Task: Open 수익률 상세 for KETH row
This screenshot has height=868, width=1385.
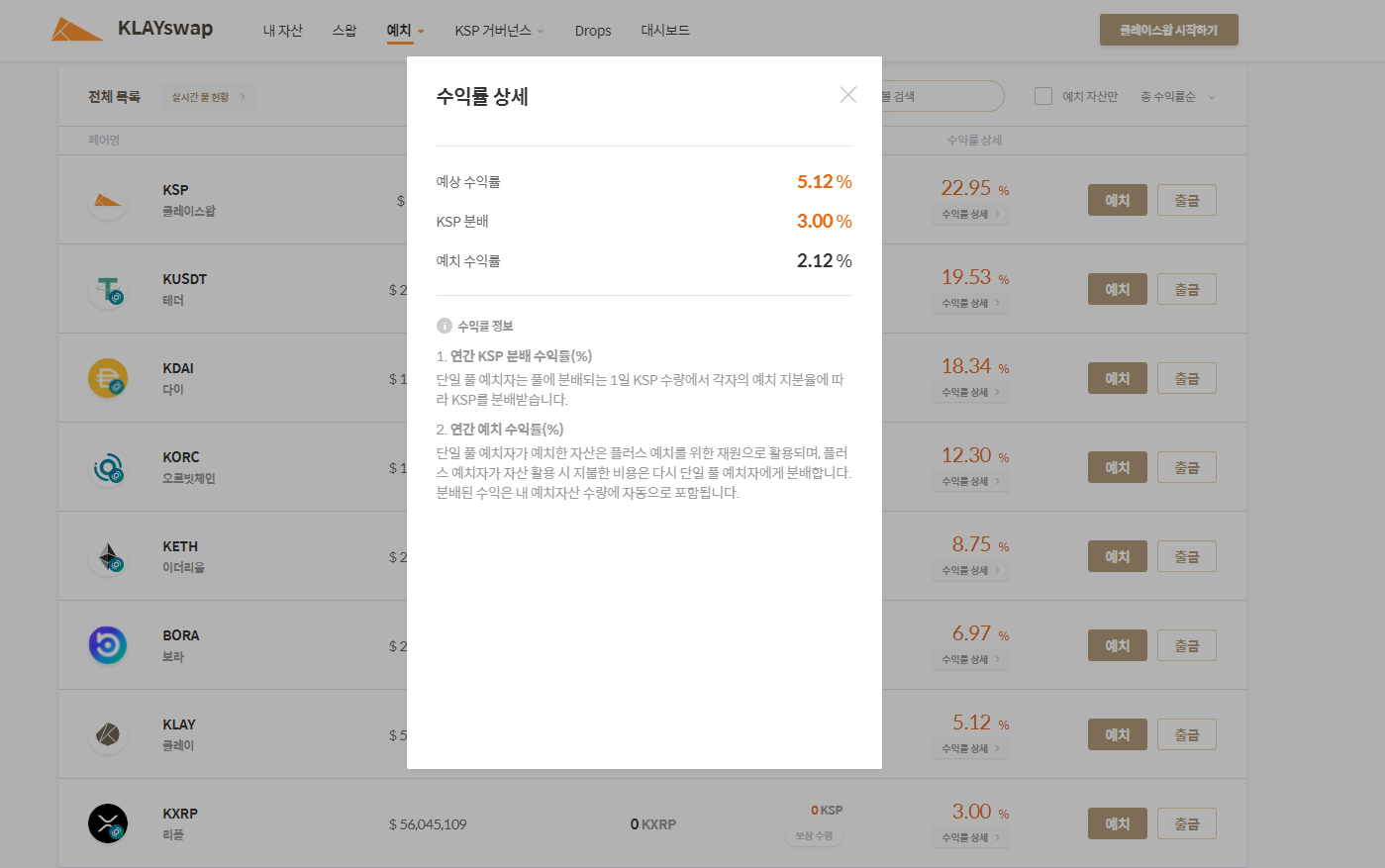Action: (x=970, y=570)
